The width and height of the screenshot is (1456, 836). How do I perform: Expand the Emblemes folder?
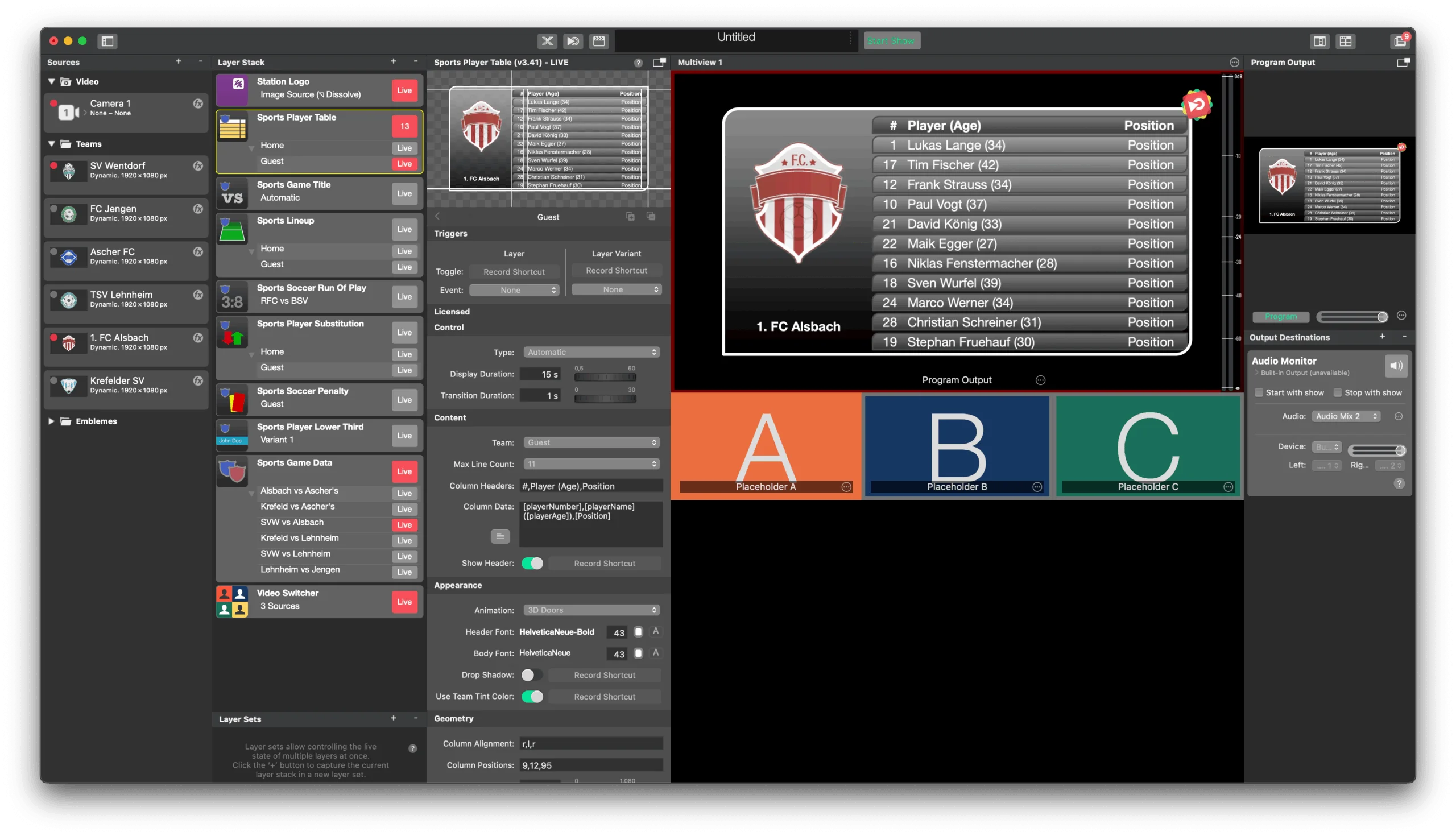point(52,421)
